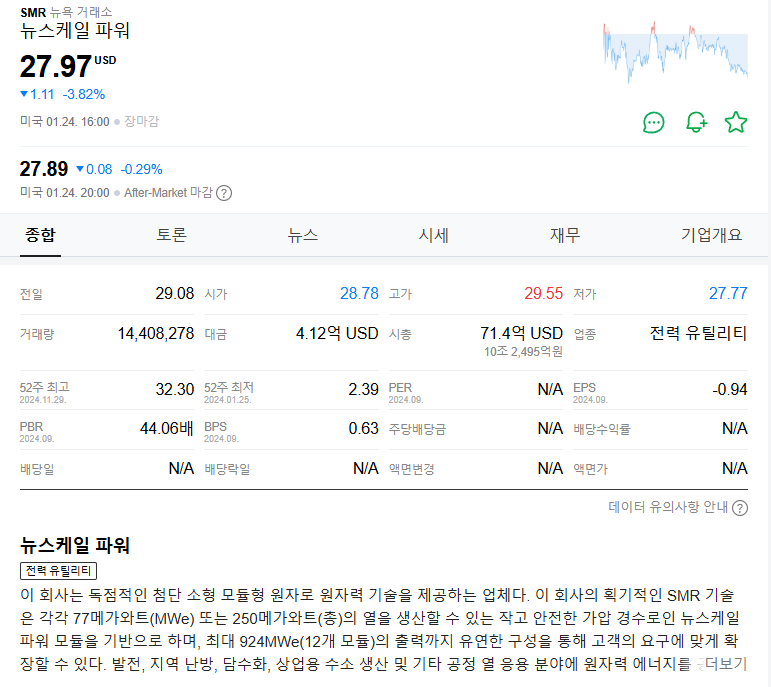Click the 주당배당금 label
This screenshot has width=771, height=687.
coord(417,429)
